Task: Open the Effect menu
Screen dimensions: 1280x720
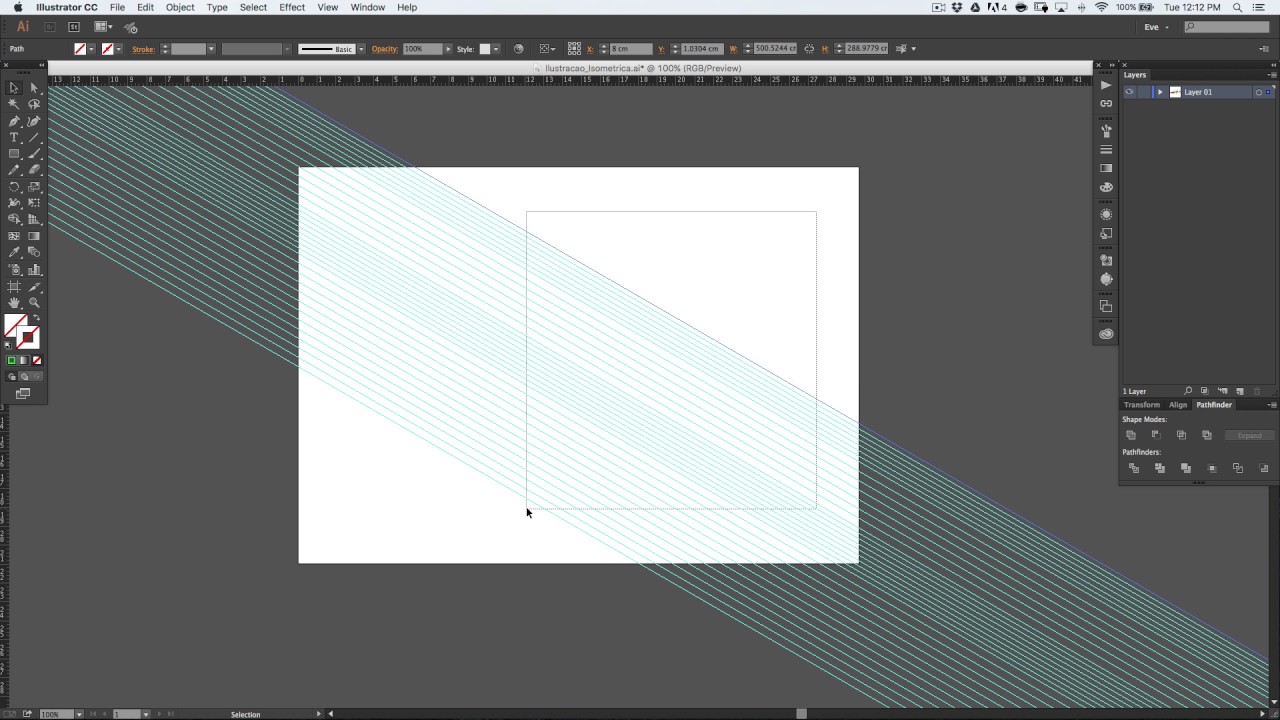Action: point(292,7)
